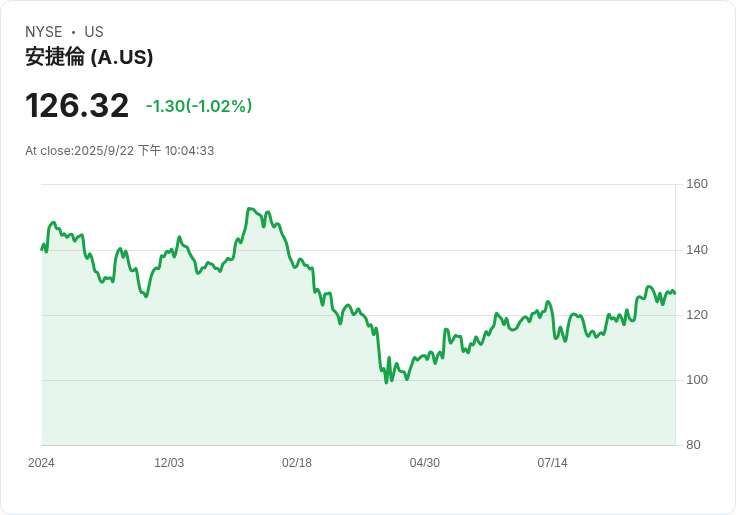Click the rightmost end of the price line
The width and height of the screenshot is (736, 515).
(675, 293)
